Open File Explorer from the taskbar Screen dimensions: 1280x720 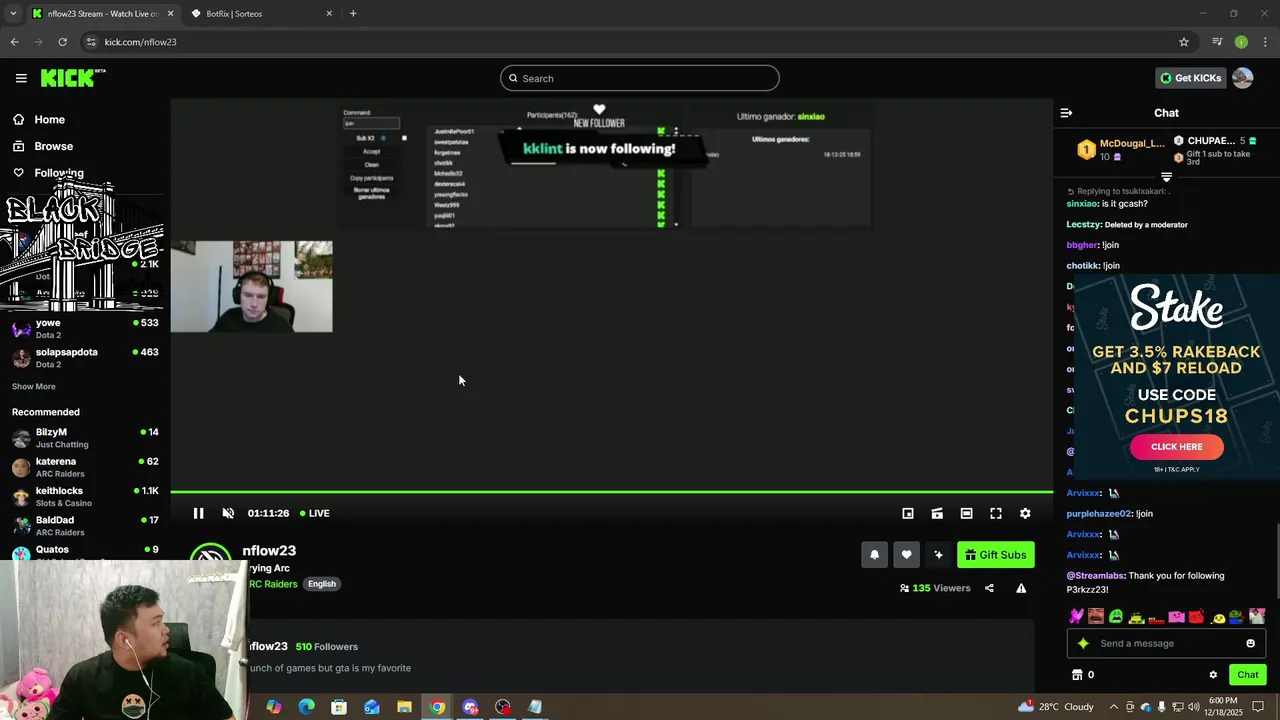pyautogui.click(x=404, y=707)
